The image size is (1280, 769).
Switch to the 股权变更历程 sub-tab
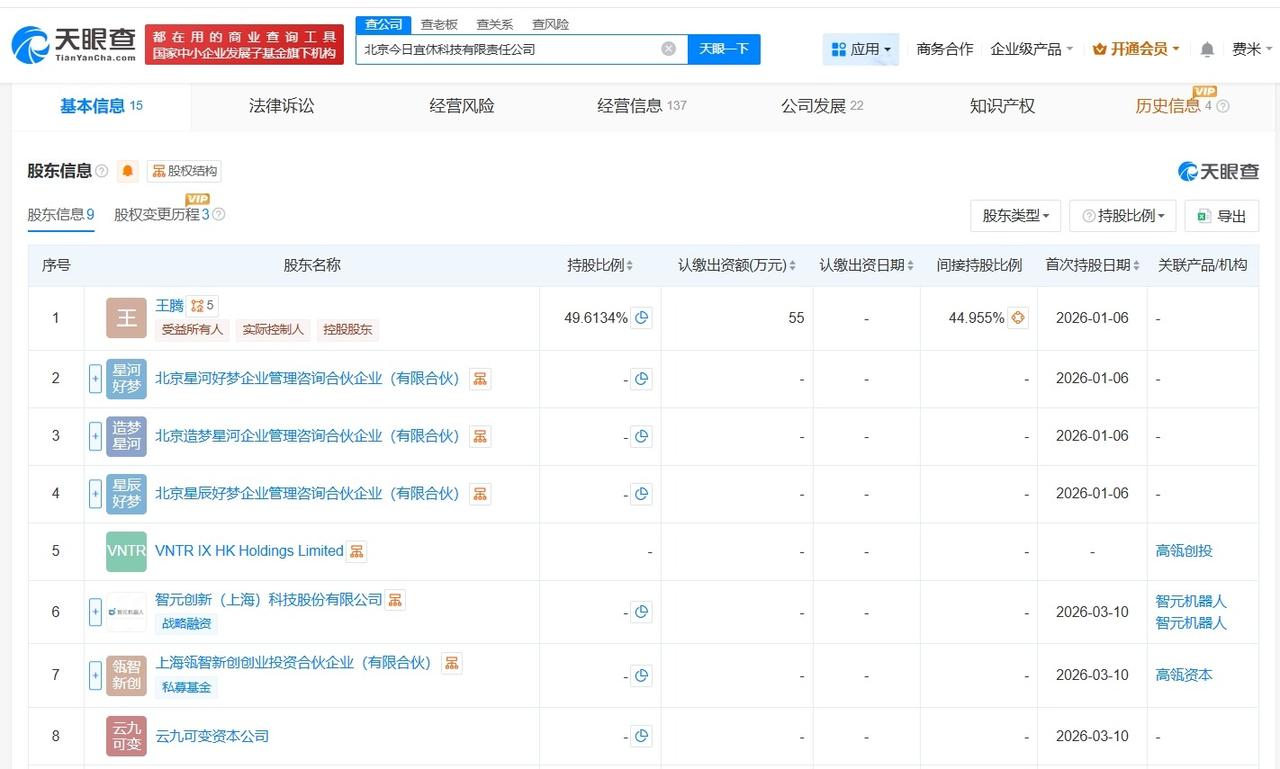pyautogui.click(x=162, y=214)
